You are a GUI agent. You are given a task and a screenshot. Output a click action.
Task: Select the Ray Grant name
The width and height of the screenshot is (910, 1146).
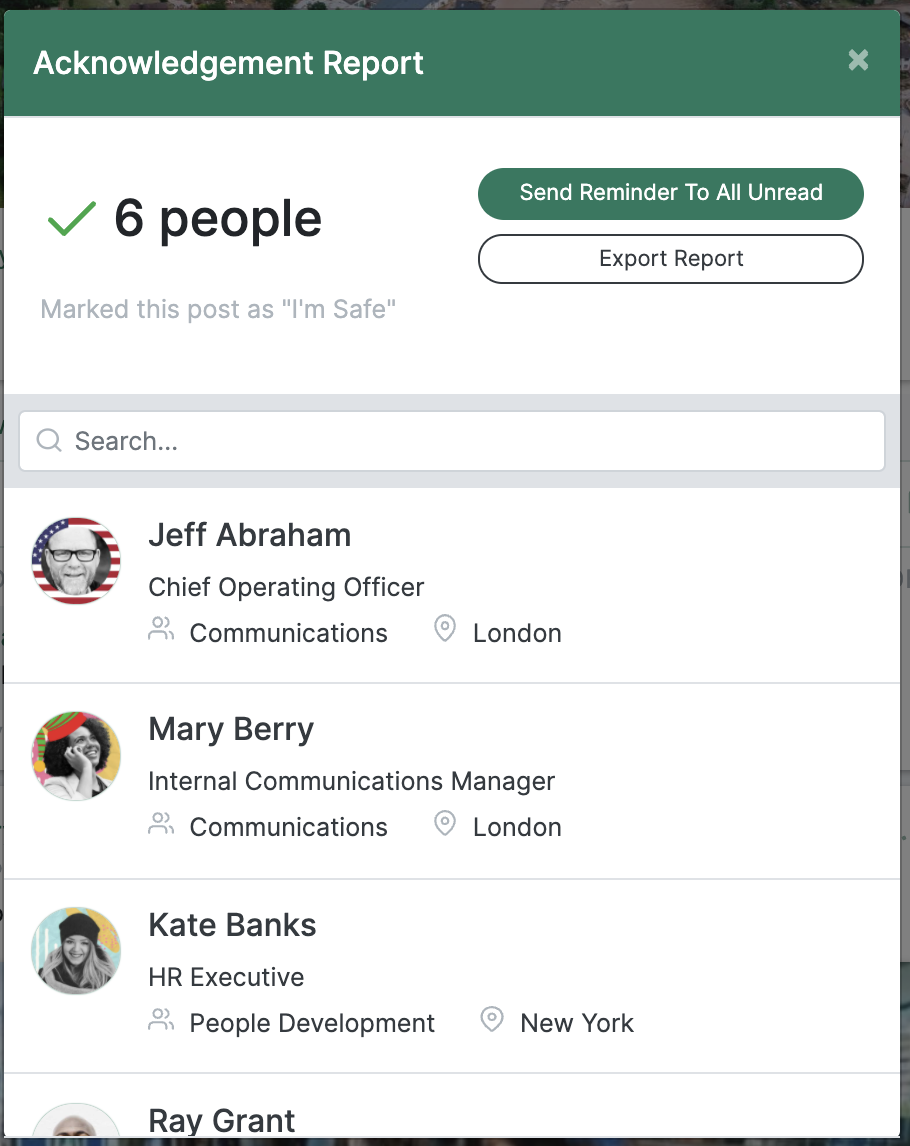(221, 1120)
